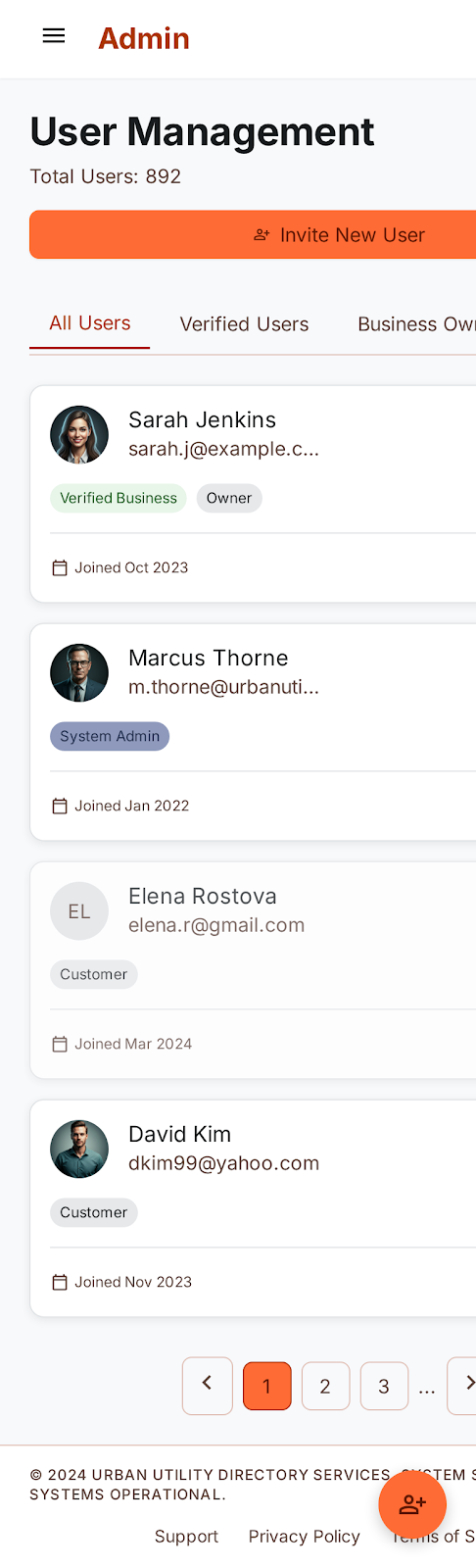
Task: Click calendar icon beside Joined Oct 2023
Action: [x=60, y=567]
